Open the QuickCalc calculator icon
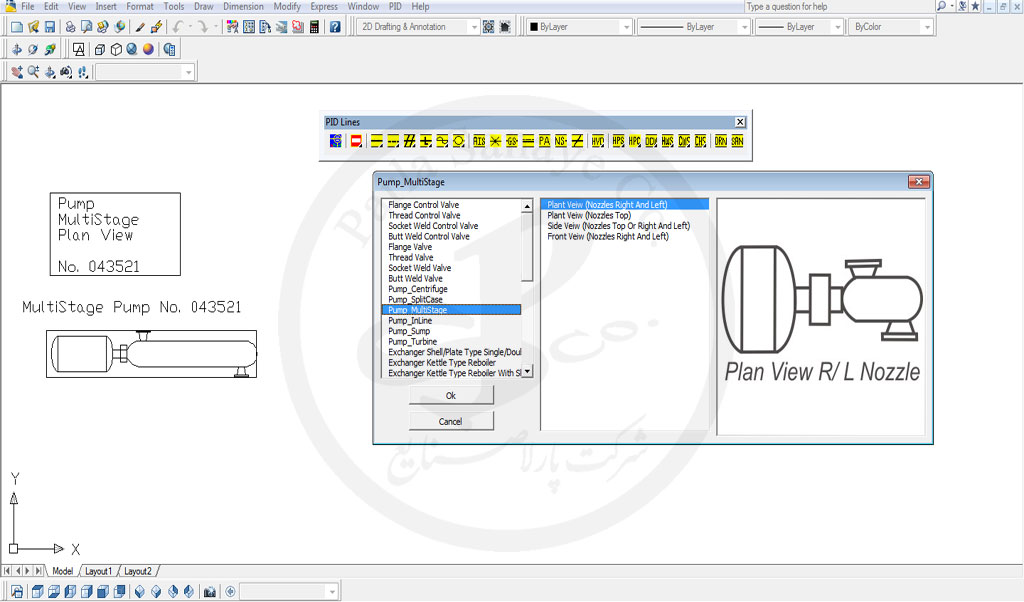The image size is (1024, 602). [315, 27]
